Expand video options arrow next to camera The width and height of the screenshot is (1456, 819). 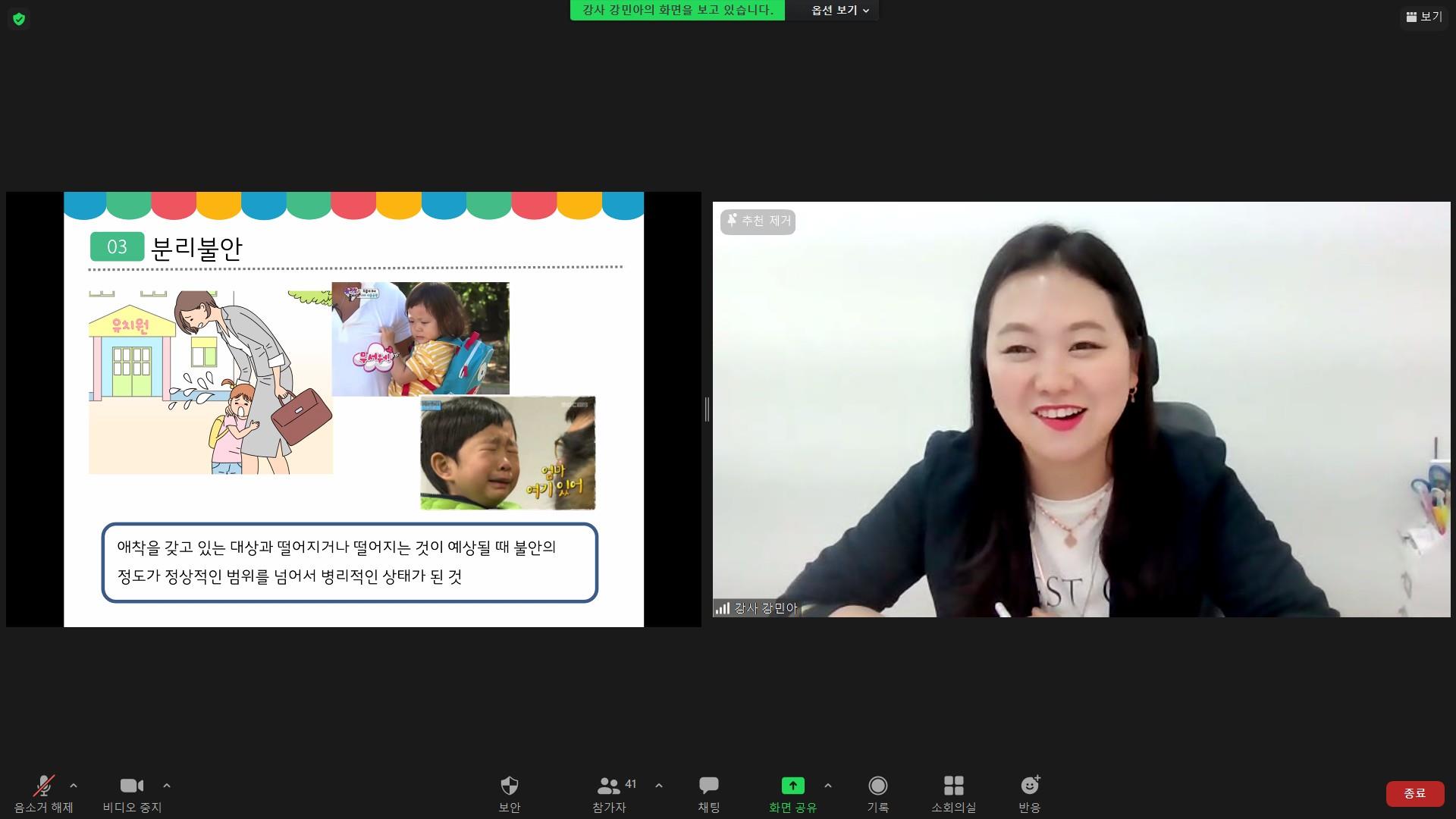pos(167,786)
